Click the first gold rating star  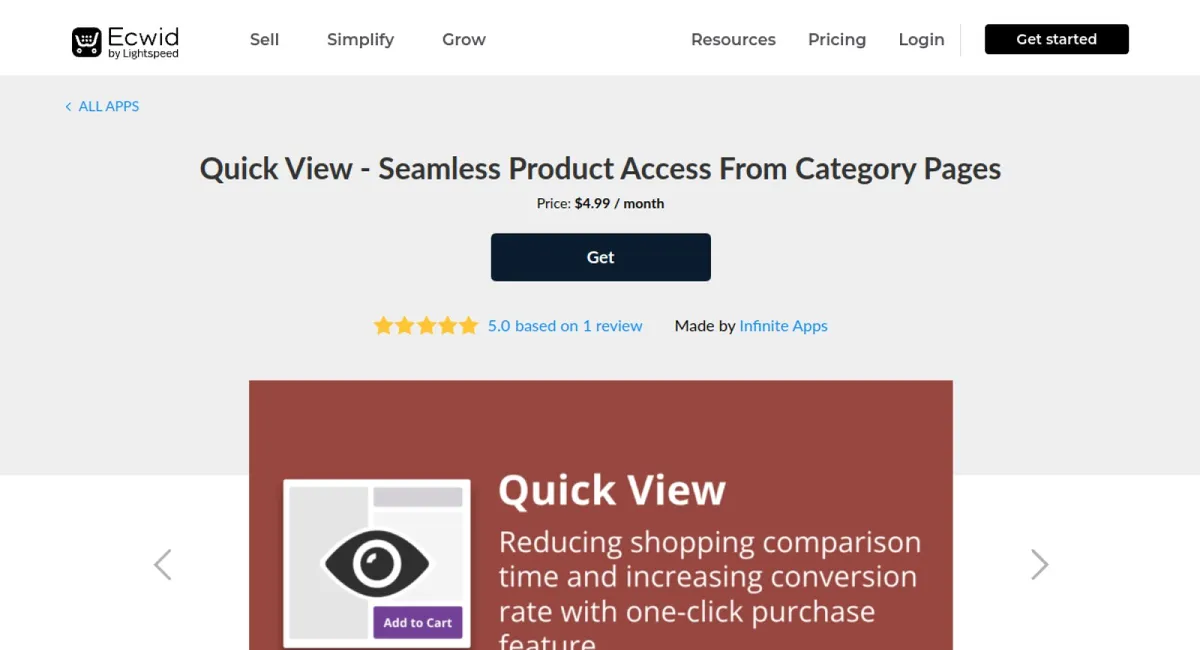(x=384, y=325)
